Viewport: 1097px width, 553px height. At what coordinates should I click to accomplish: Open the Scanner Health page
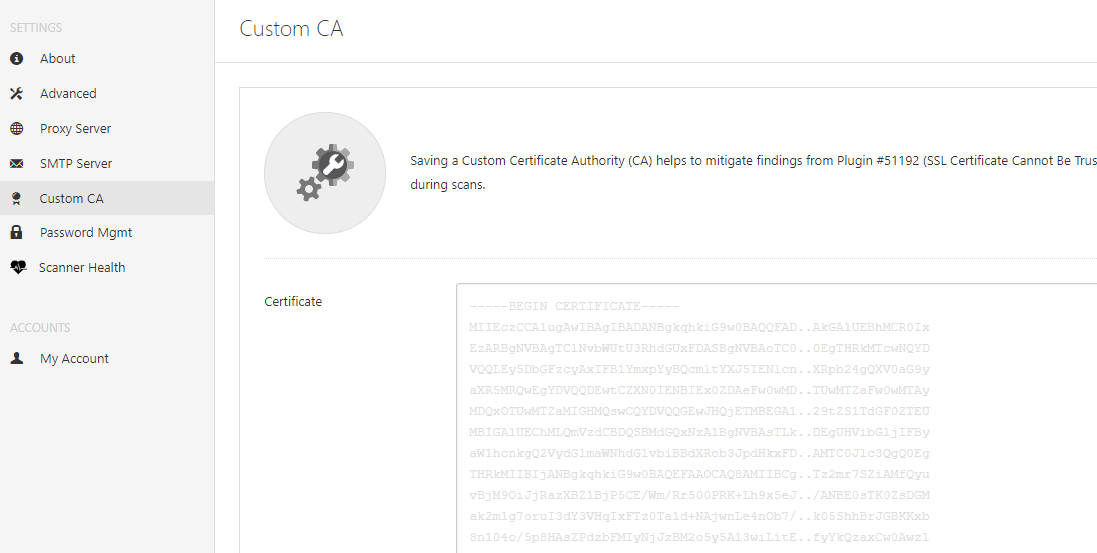[82, 268]
